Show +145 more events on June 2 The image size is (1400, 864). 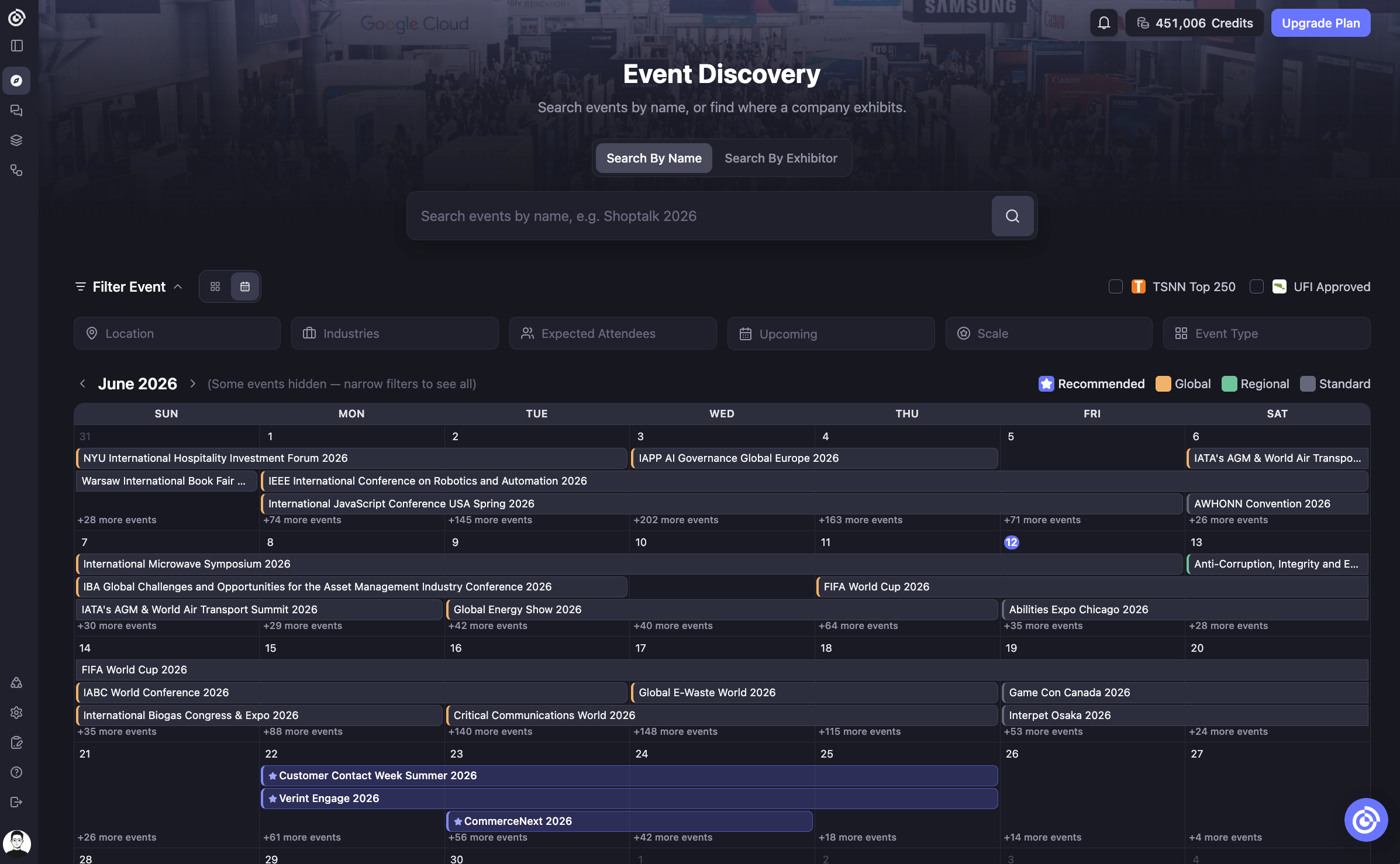[x=490, y=520]
